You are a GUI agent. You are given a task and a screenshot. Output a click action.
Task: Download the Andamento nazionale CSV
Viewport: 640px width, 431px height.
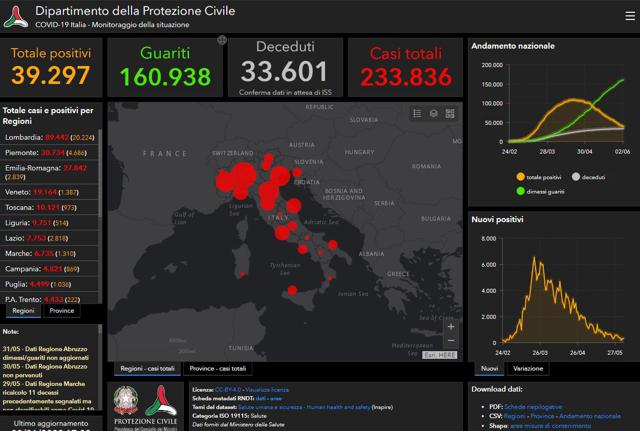(590, 416)
